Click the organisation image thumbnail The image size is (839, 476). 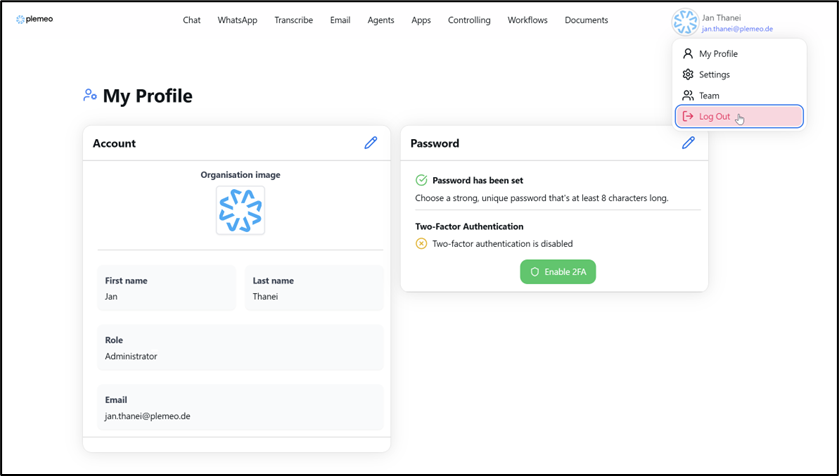tap(240, 210)
